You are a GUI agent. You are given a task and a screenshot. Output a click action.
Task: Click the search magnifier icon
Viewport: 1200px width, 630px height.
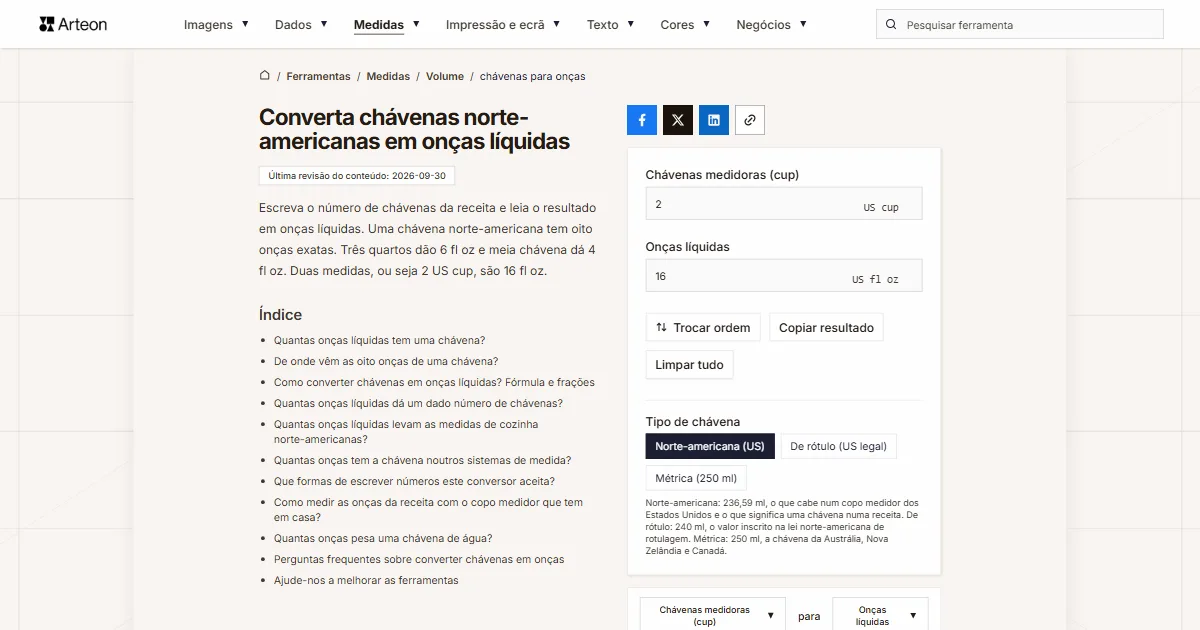tap(892, 25)
